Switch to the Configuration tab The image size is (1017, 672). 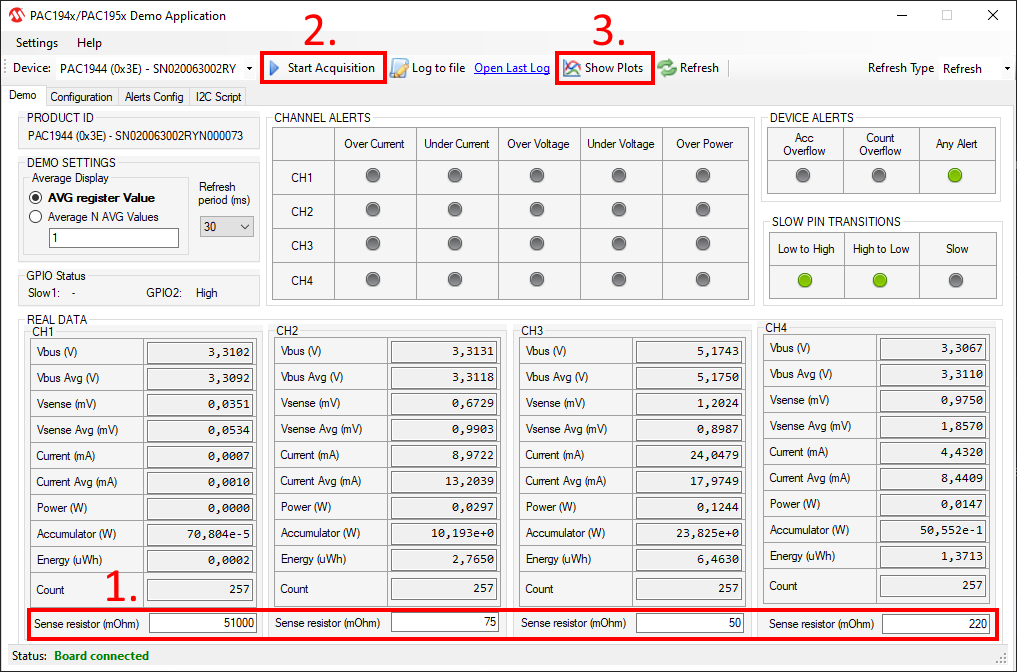pos(81,97)
